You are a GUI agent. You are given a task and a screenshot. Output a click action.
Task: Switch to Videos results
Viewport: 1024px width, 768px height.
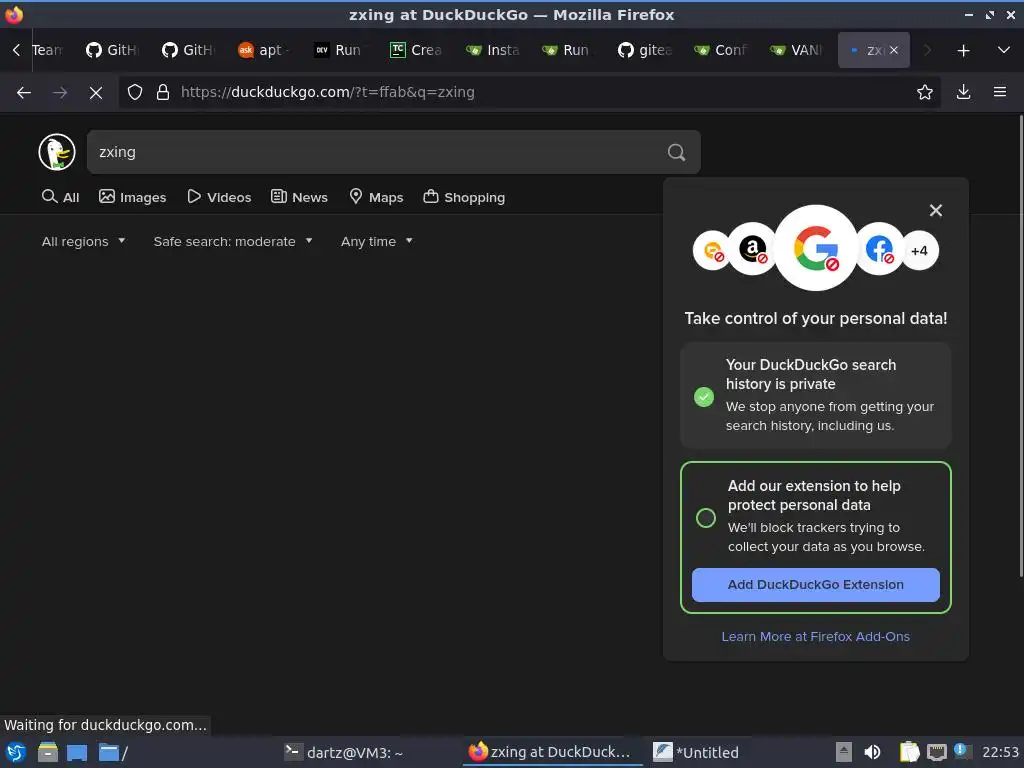(x=219, y=197)
